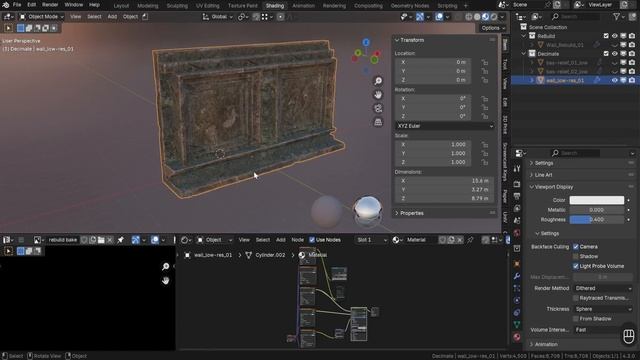
Task: Pin the node editor material
Action: (470, 240)
